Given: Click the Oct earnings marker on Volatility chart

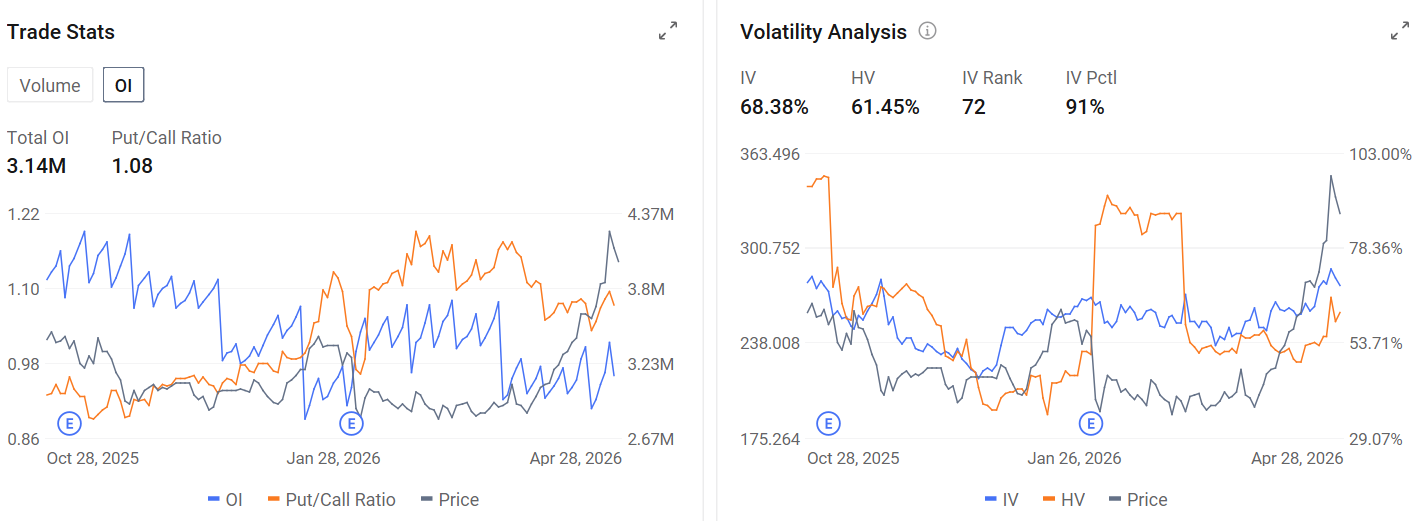Looking at the screenshot, I should (x=827, y=423).
